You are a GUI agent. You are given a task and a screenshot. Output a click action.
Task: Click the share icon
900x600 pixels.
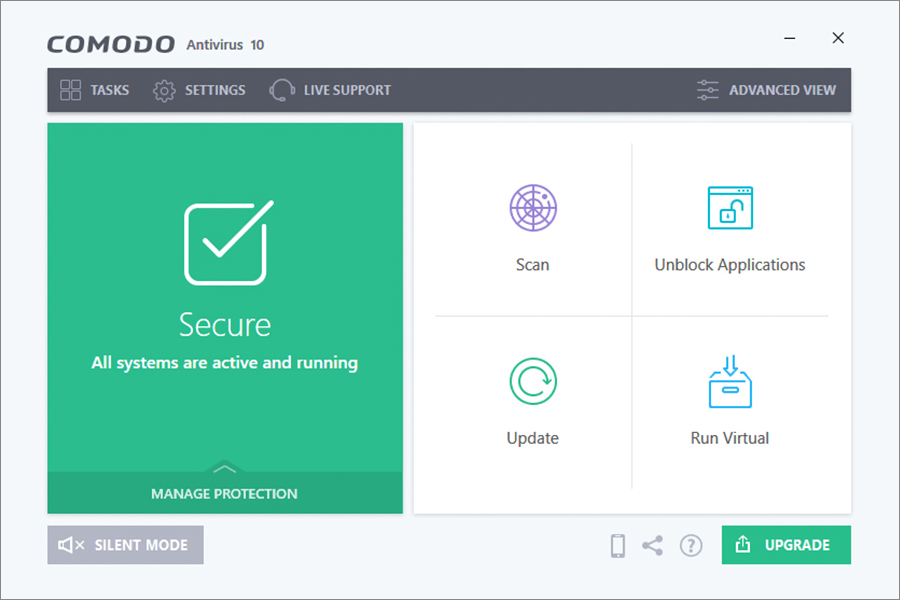click(x=653, y=545)
